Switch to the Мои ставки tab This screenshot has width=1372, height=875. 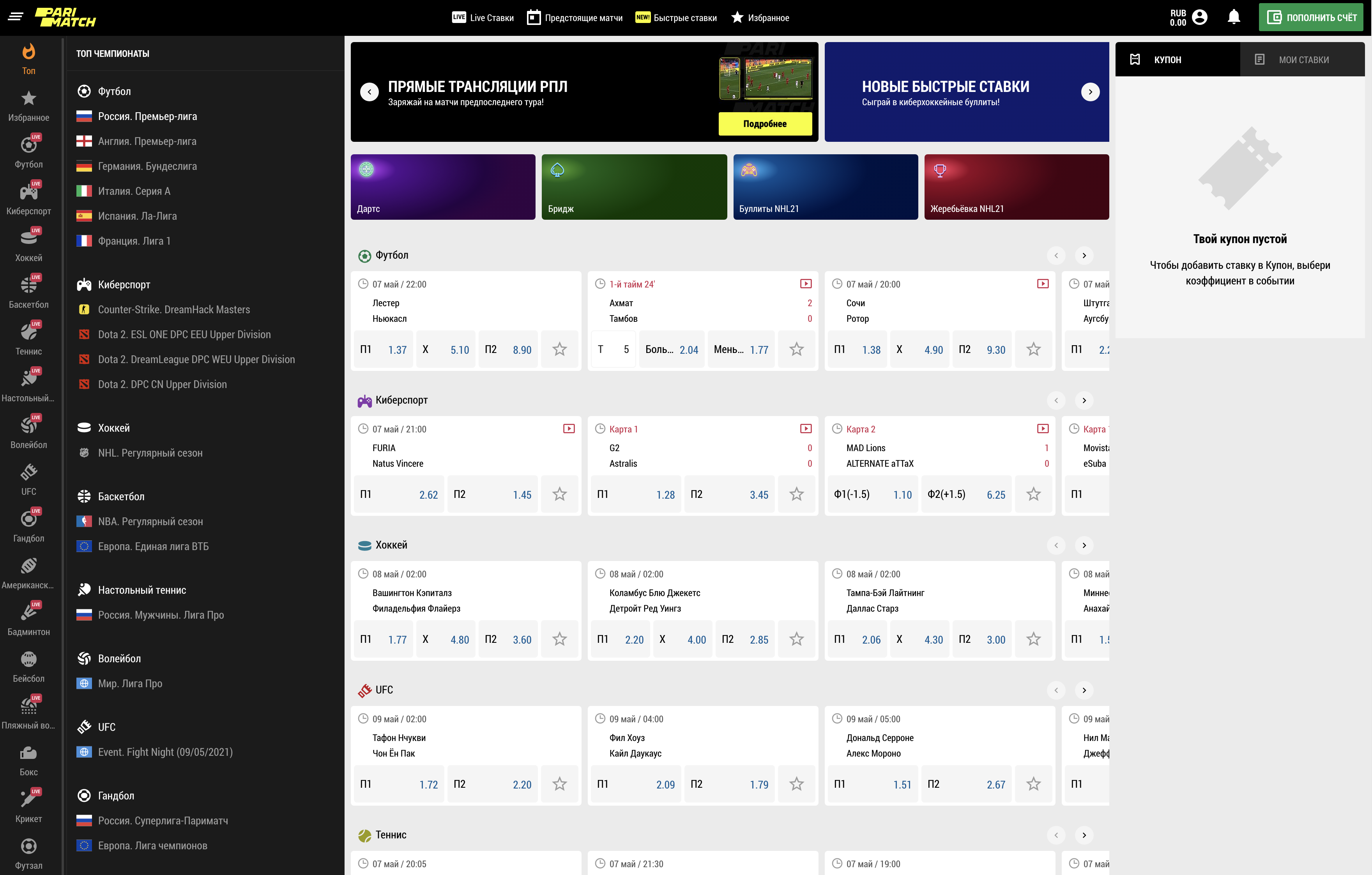(x=1302, y=59)
